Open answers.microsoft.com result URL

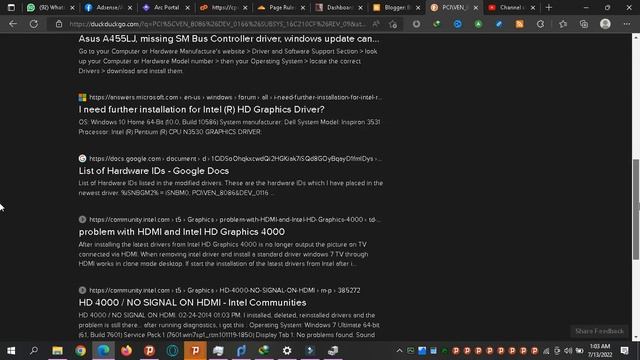tap(236, 97)
